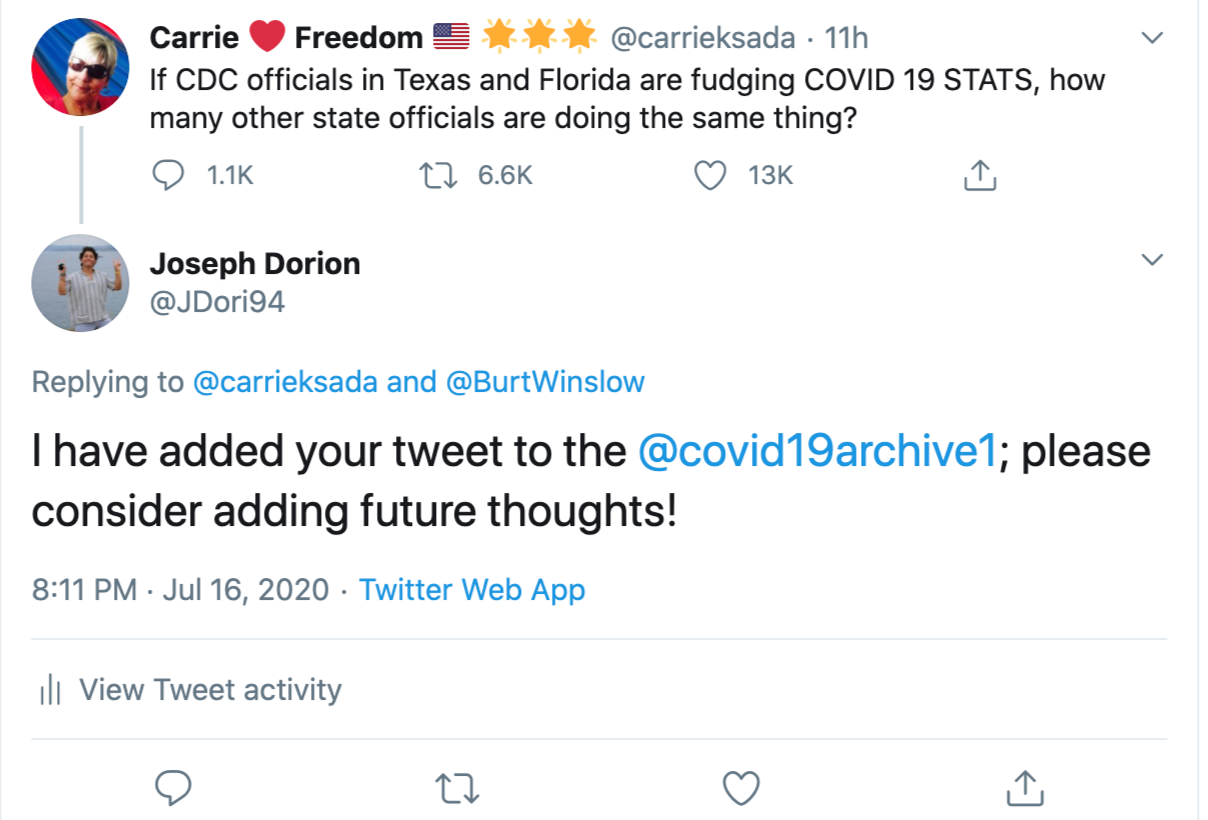Open @BurtWinslow profile link
The height and width of the screenshot is (820, 1208).
point(545,382)
